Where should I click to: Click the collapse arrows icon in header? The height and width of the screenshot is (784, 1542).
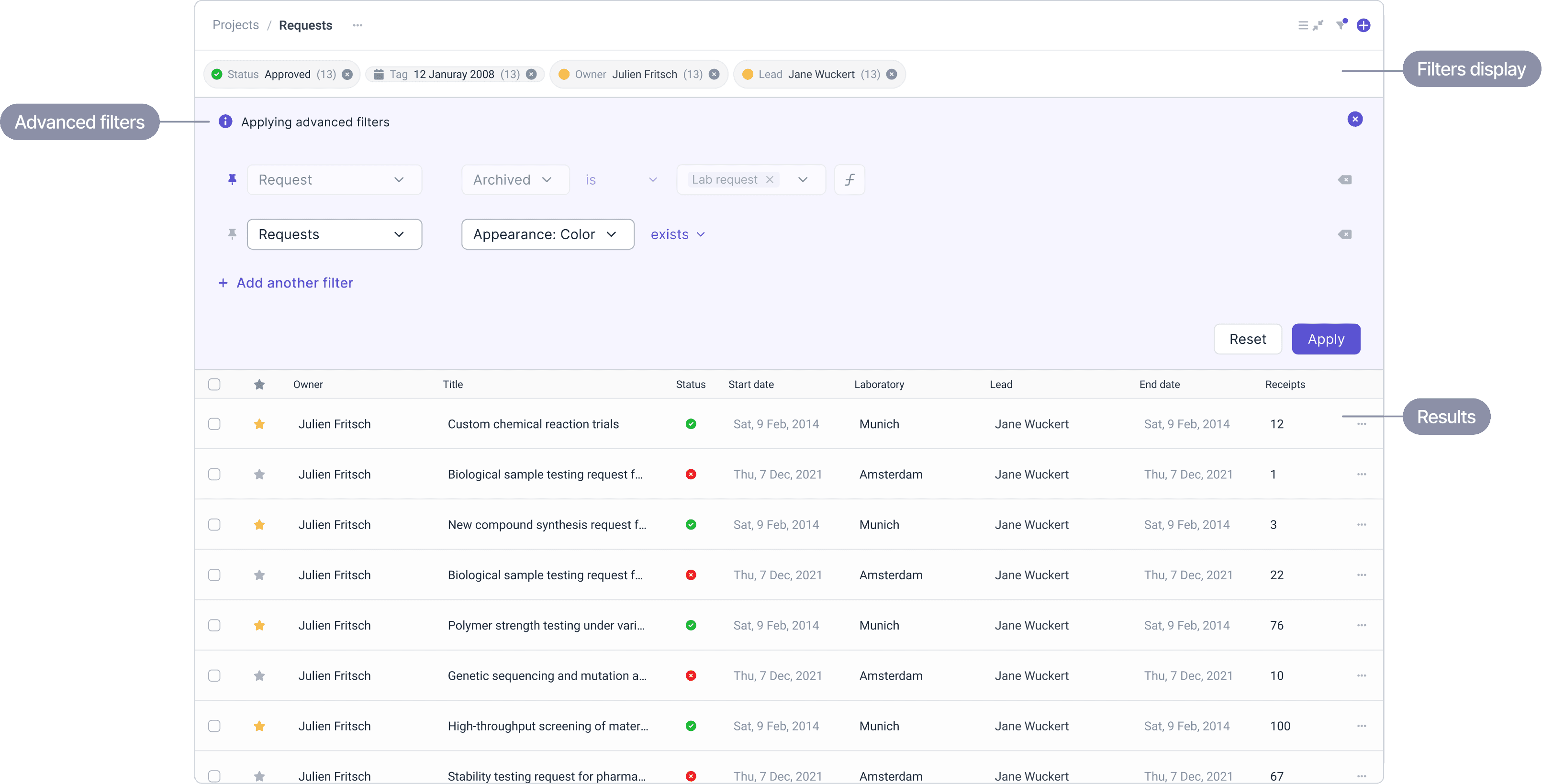pos(1318,25)
